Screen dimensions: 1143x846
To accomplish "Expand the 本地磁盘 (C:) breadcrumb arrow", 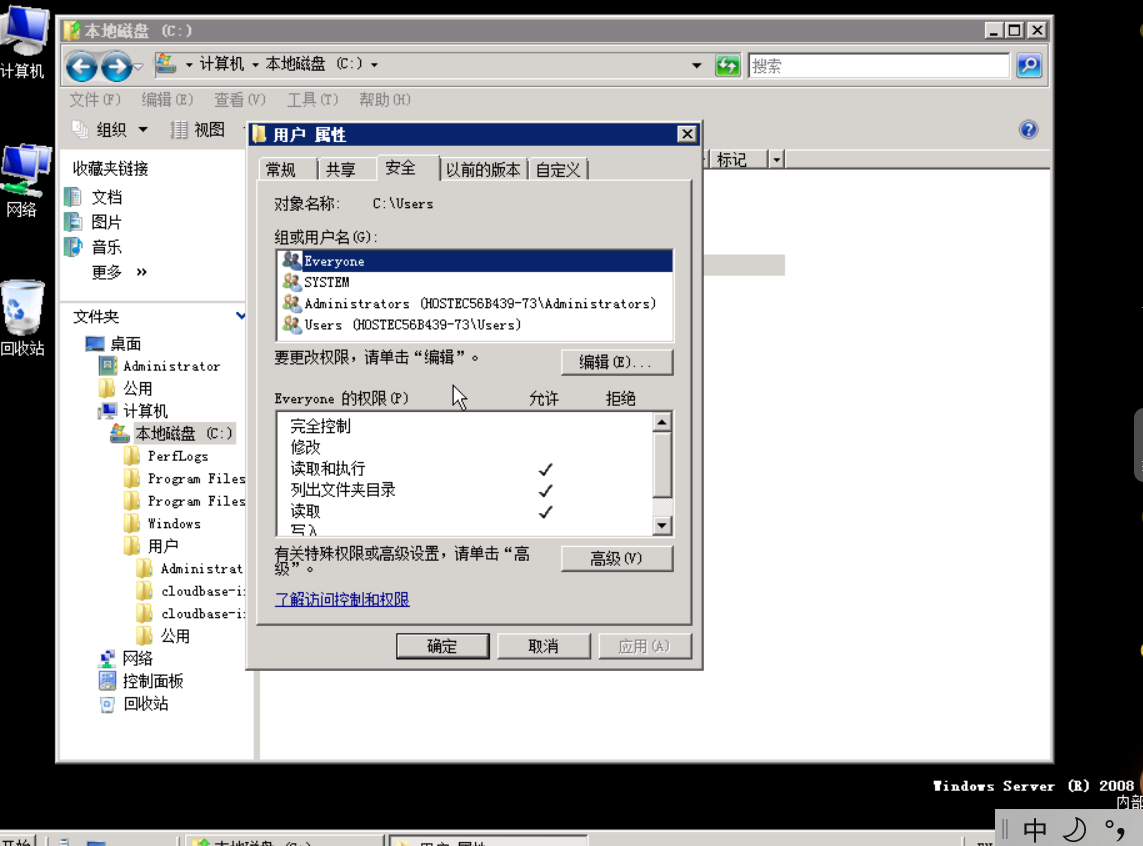I will coord(374,65).
